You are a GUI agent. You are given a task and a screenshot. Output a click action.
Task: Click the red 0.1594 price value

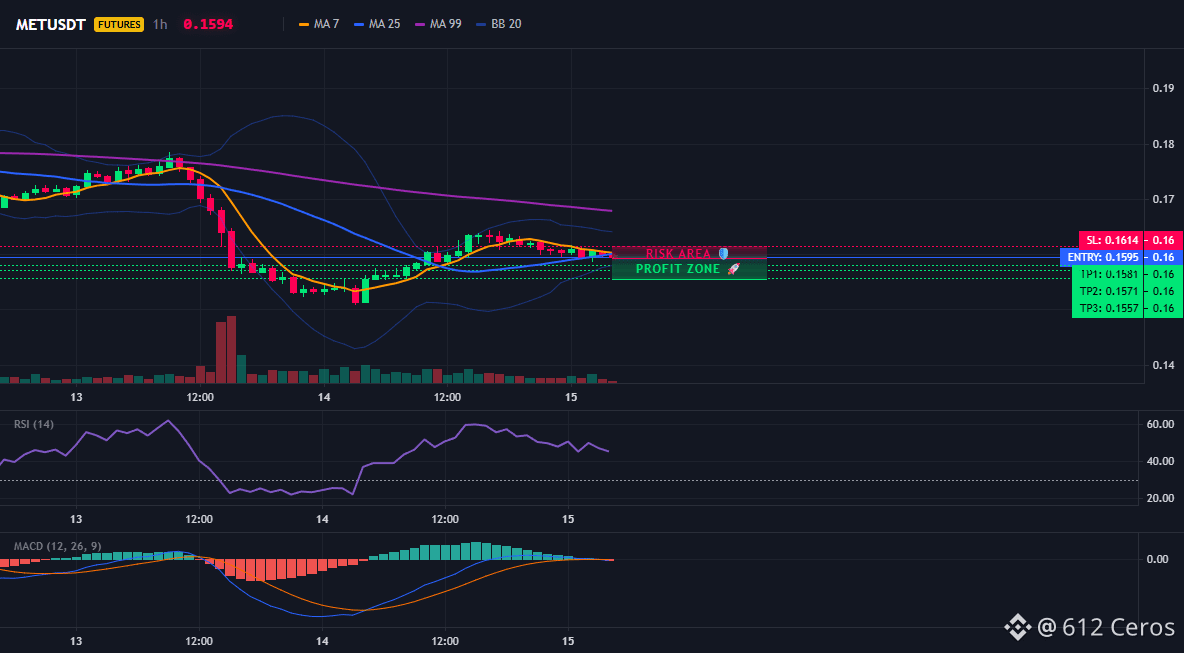[208, 24]
